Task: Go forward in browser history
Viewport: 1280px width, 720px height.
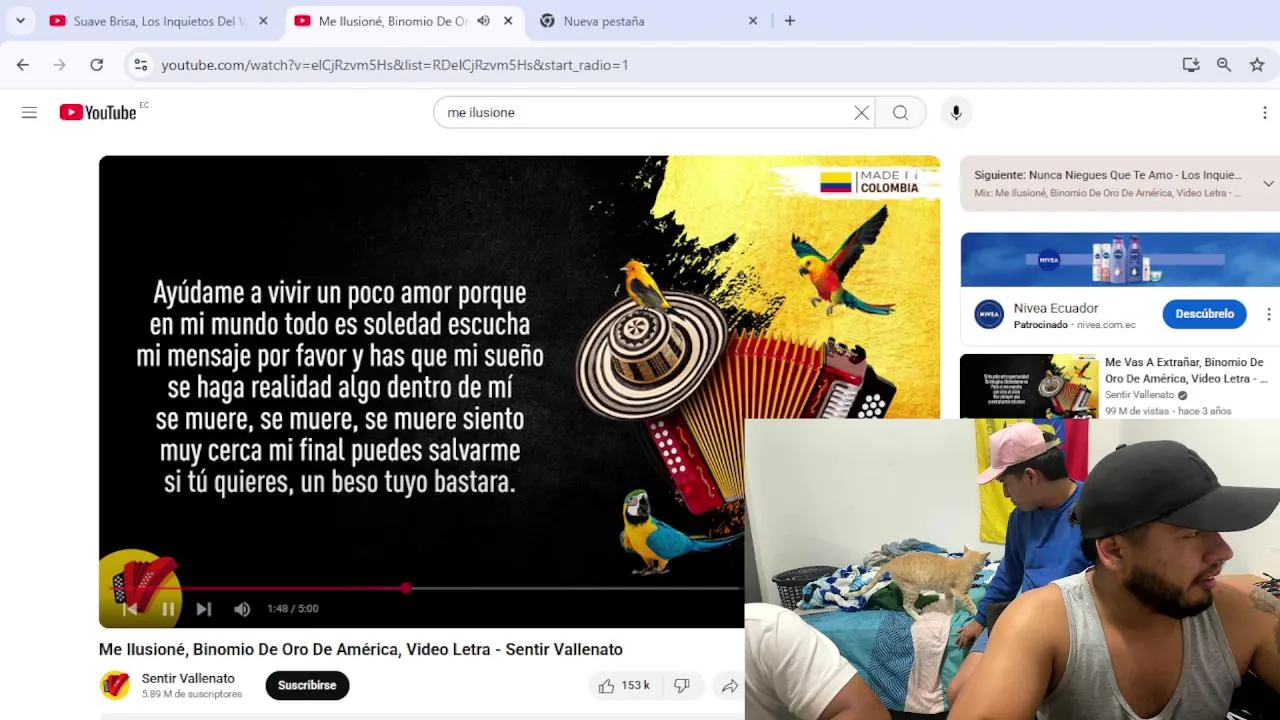Action: coord(60,65)
